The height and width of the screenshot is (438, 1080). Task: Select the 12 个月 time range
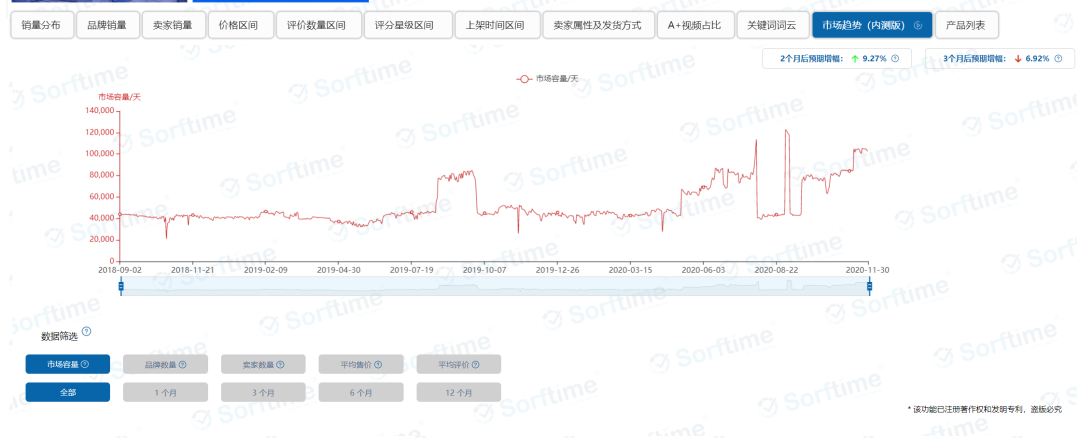pyautogui.click(x=458, y=393)
